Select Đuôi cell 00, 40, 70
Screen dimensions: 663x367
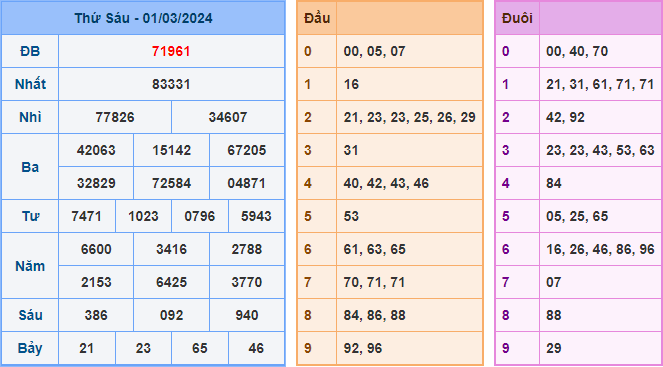tap(601, 51)
